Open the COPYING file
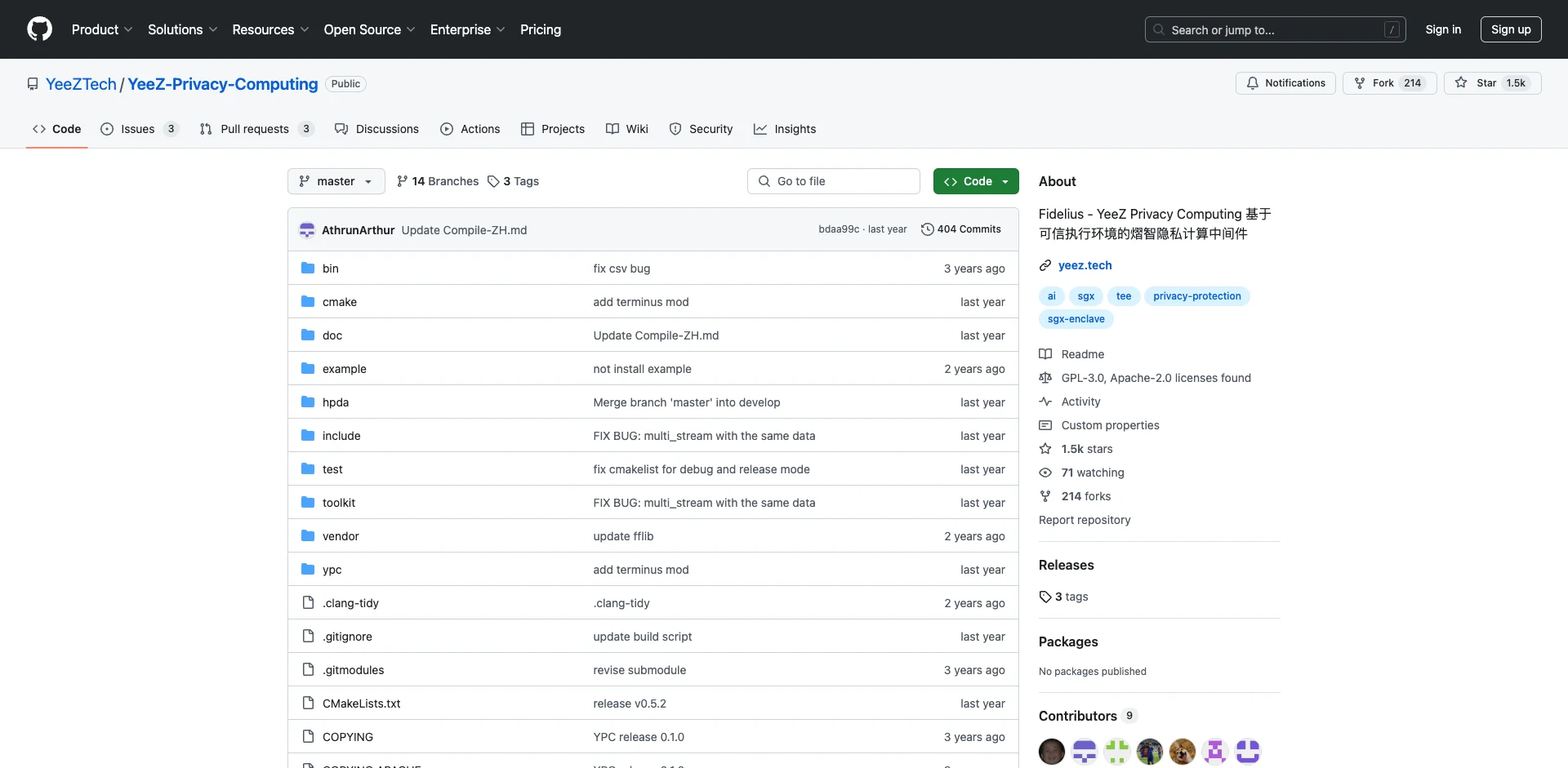Screen dimensions: 1568x768 click(x=348, y=737)
